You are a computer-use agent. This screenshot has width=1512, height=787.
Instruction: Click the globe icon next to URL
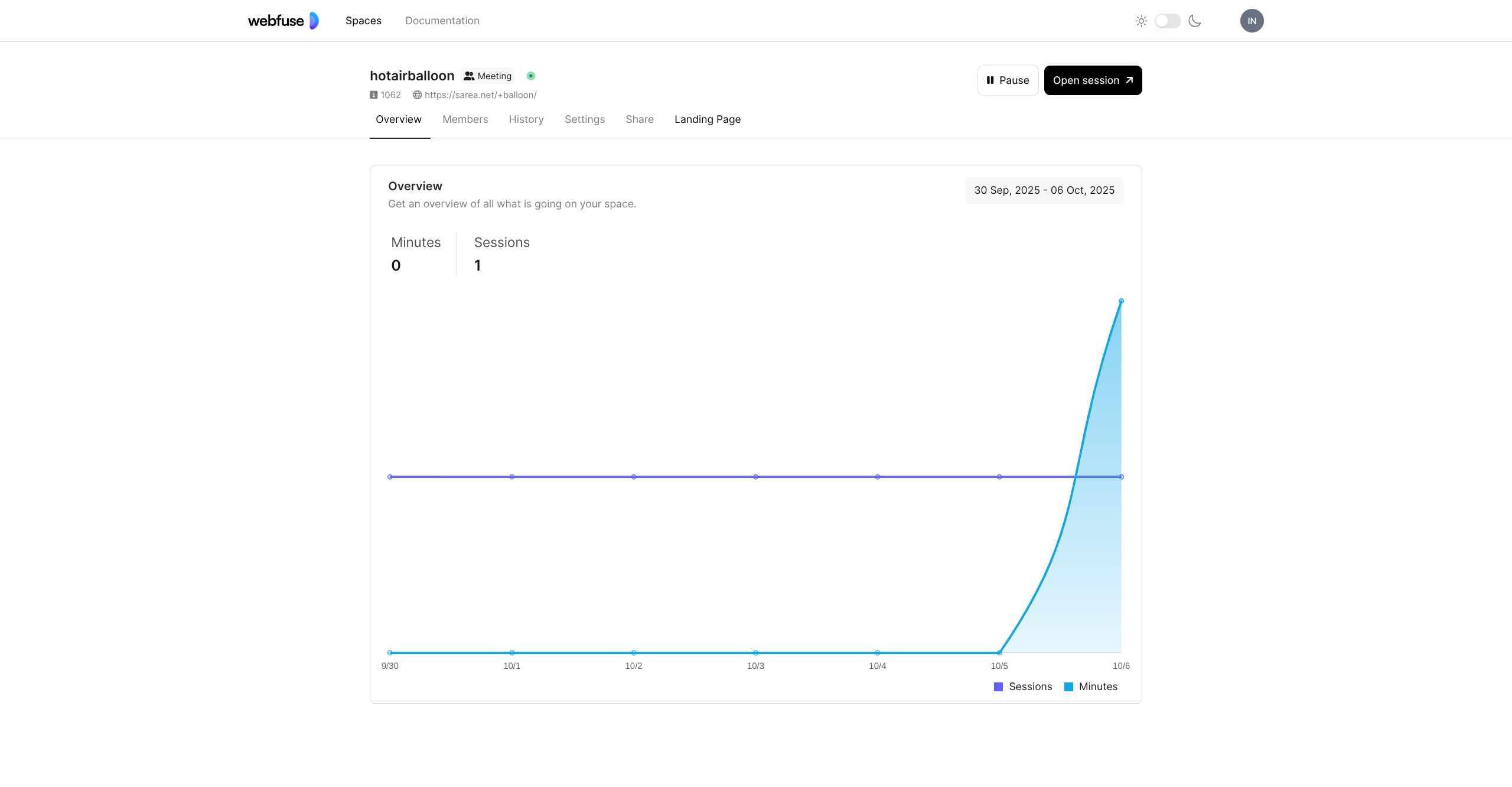coord(417,95)
